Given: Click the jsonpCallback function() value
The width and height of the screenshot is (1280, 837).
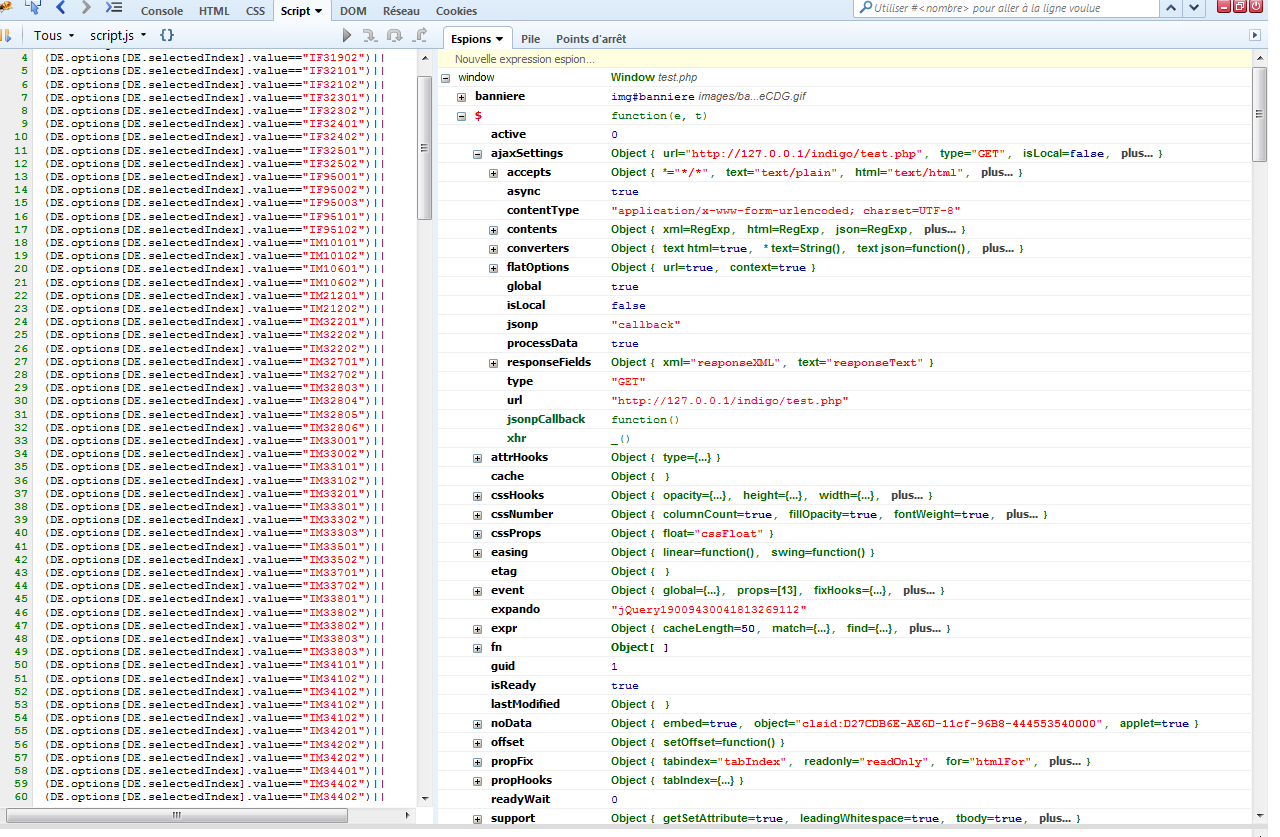Looking at the screenshot, I should [645, 419].
